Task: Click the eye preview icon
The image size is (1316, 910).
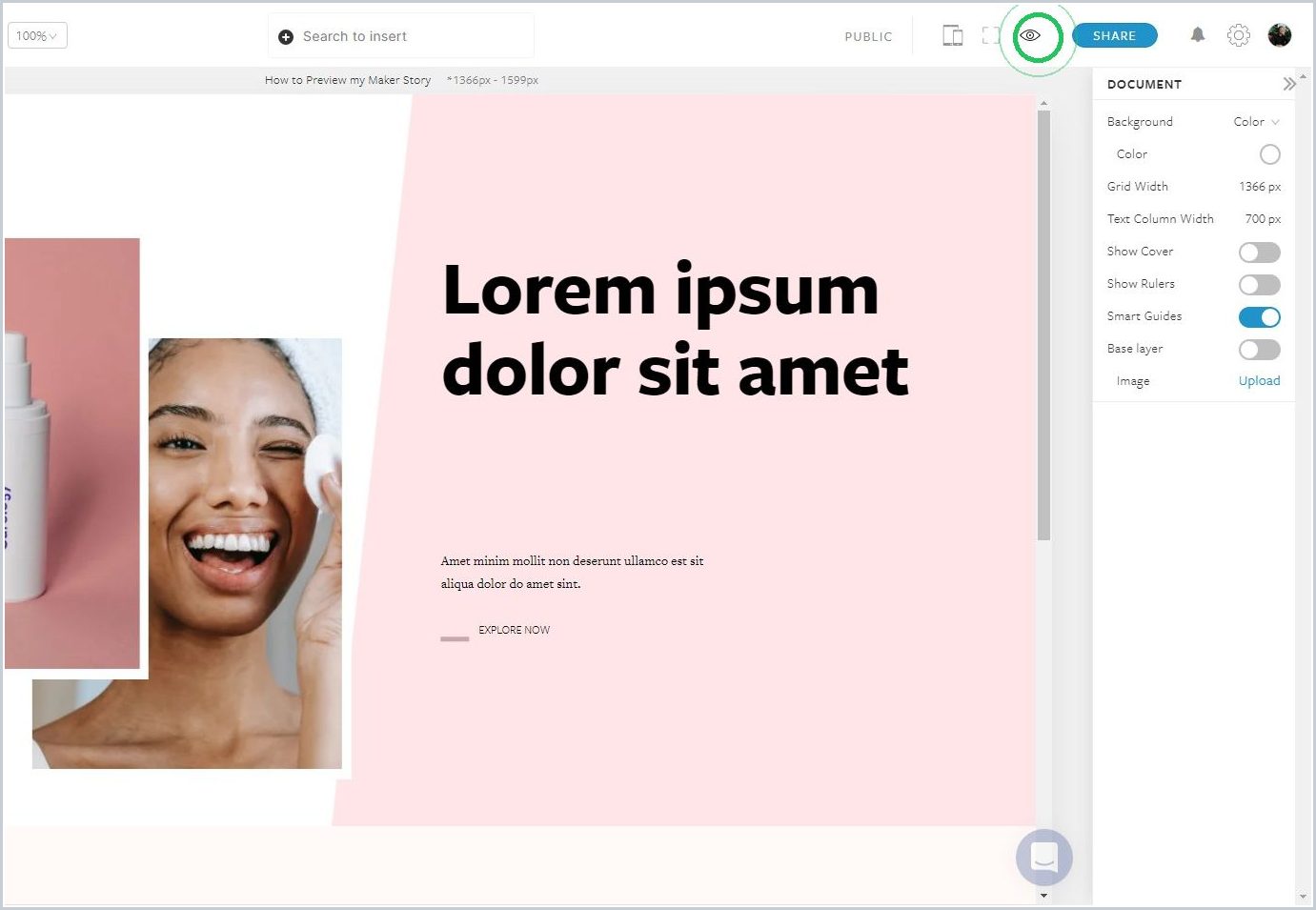Action: 1030,35
